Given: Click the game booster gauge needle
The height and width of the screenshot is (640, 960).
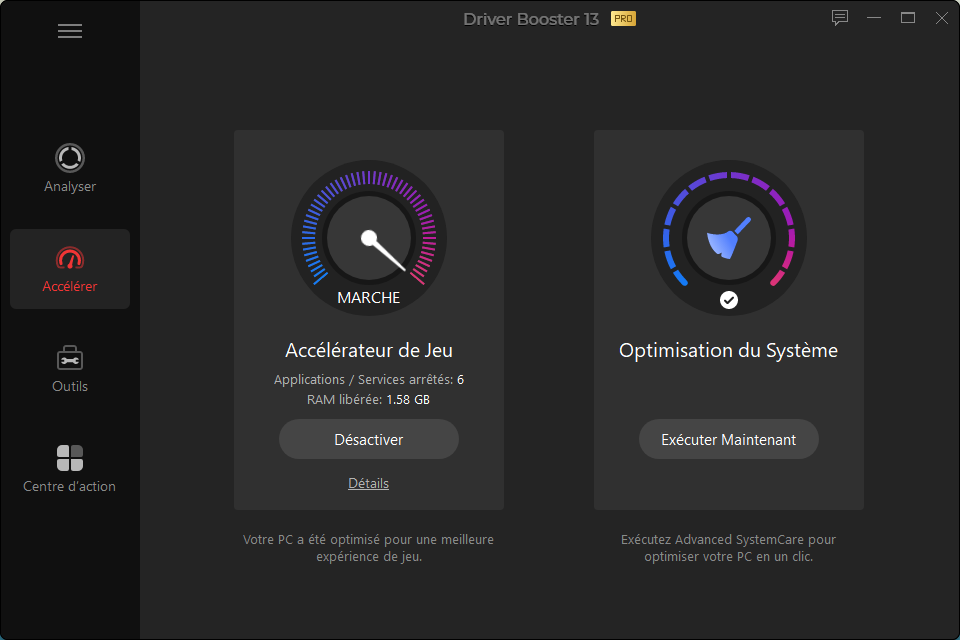Looking at the screenshot, I should 385,252.
